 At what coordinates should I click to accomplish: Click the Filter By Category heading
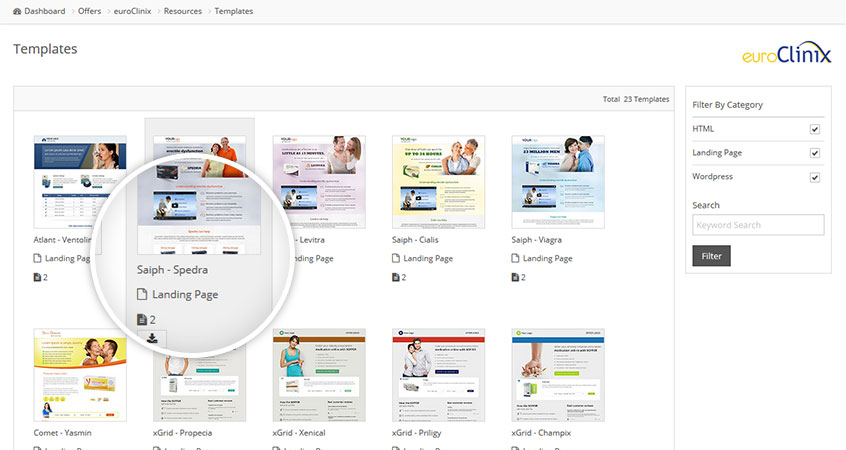(x=727, y=105)
